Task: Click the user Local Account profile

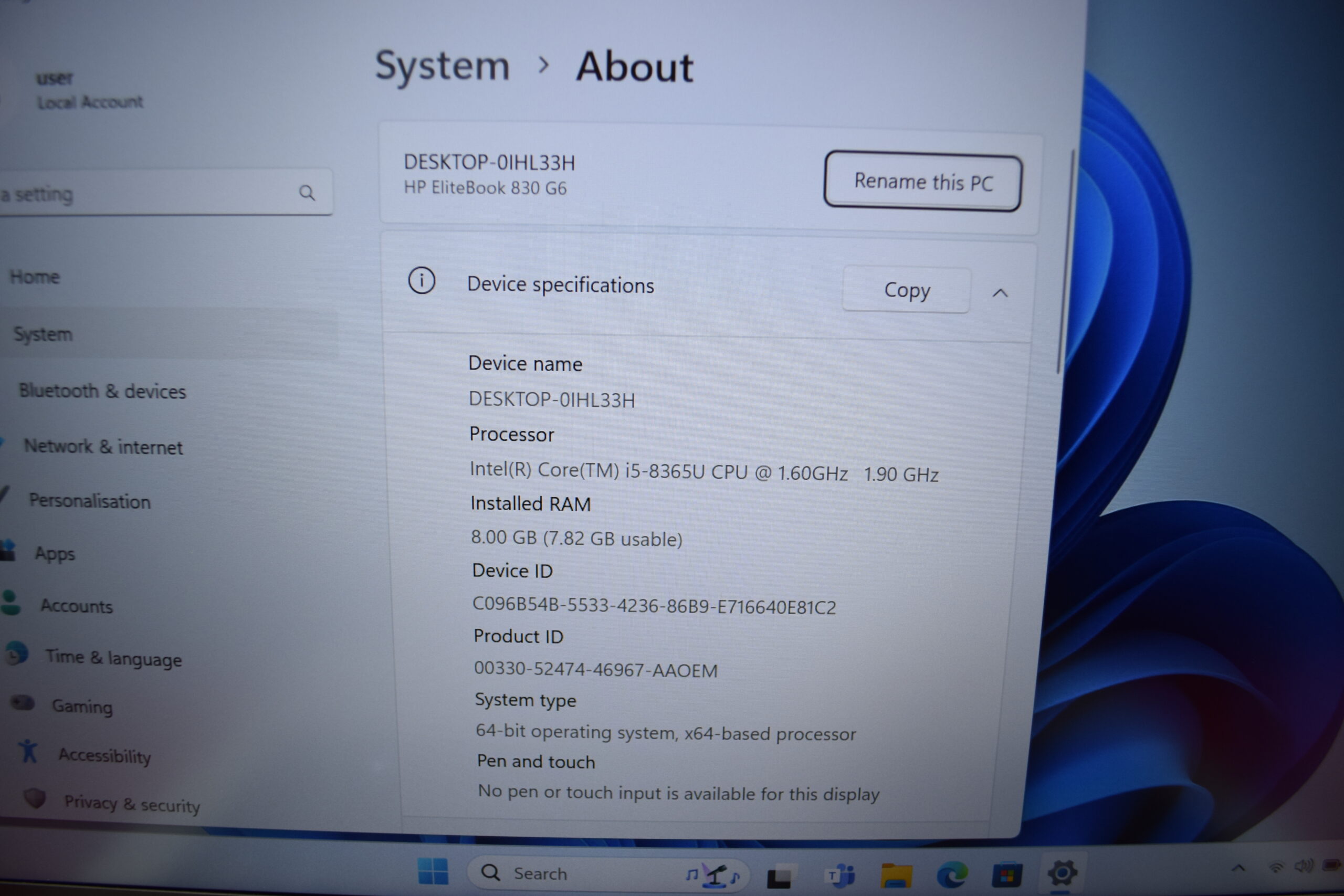Action: point(90,90)
